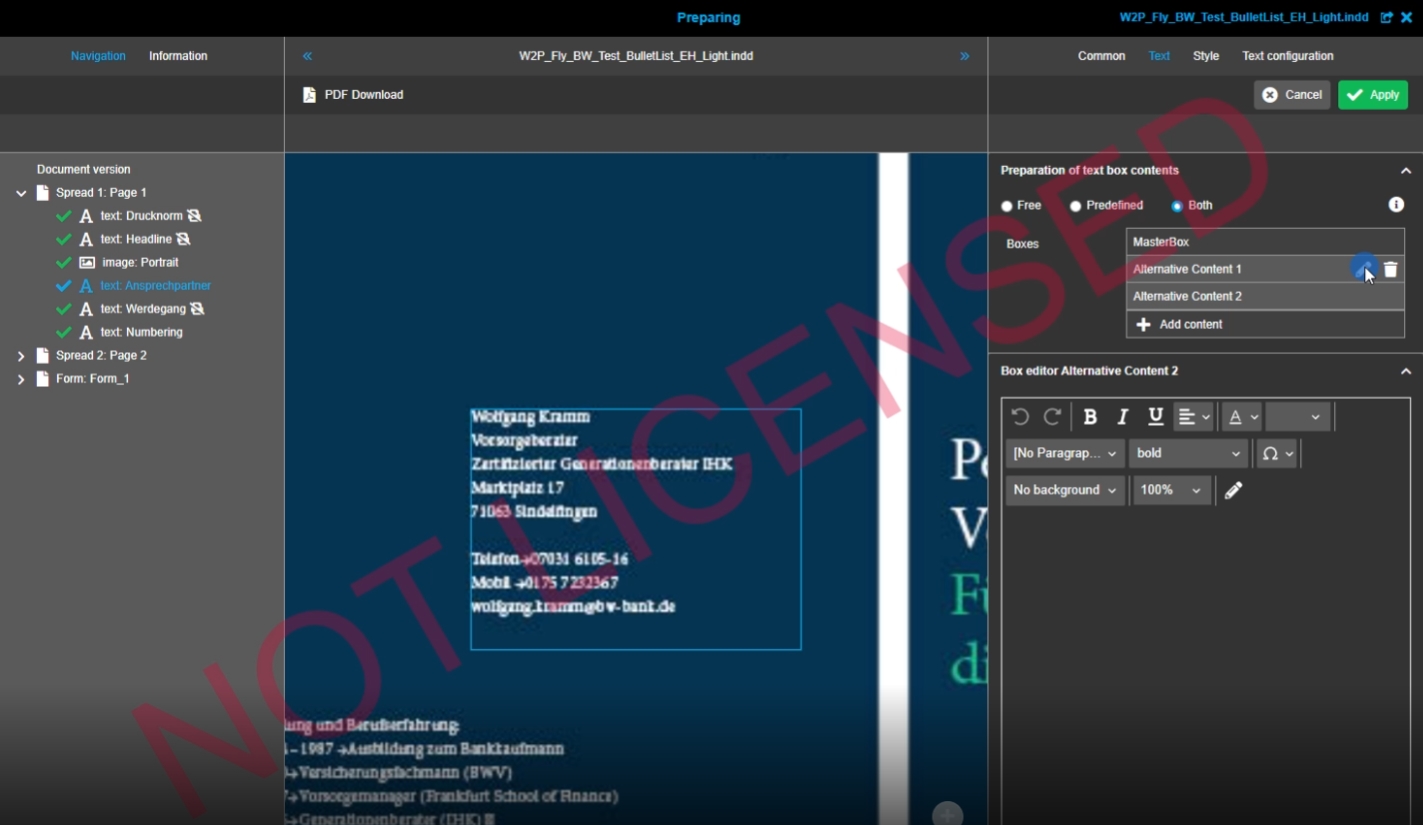1423x825 pixels.
Task: Click the Drucknorm unlinked icon
Action: [x=194, y=216]
